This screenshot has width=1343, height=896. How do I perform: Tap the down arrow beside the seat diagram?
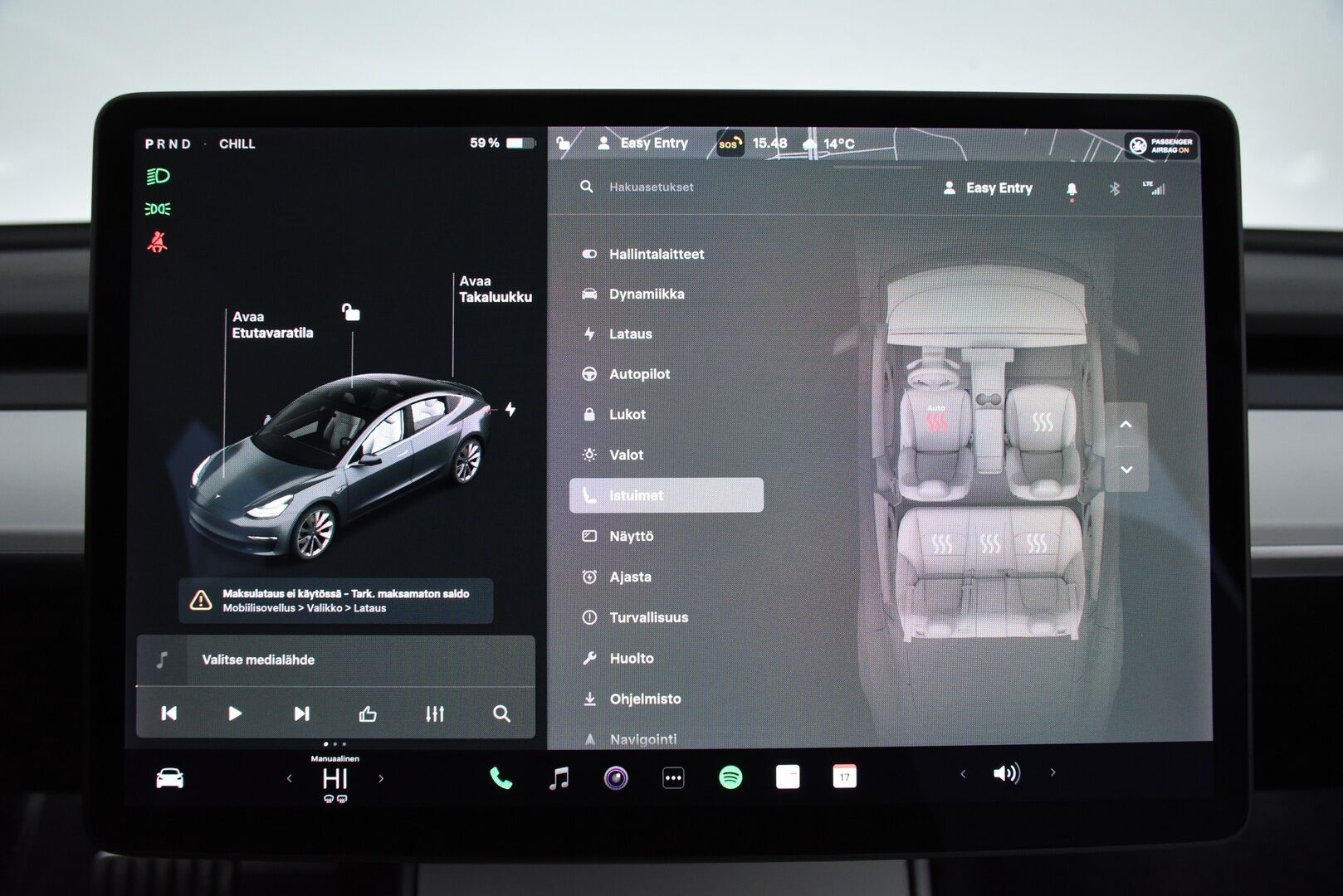1126,468
